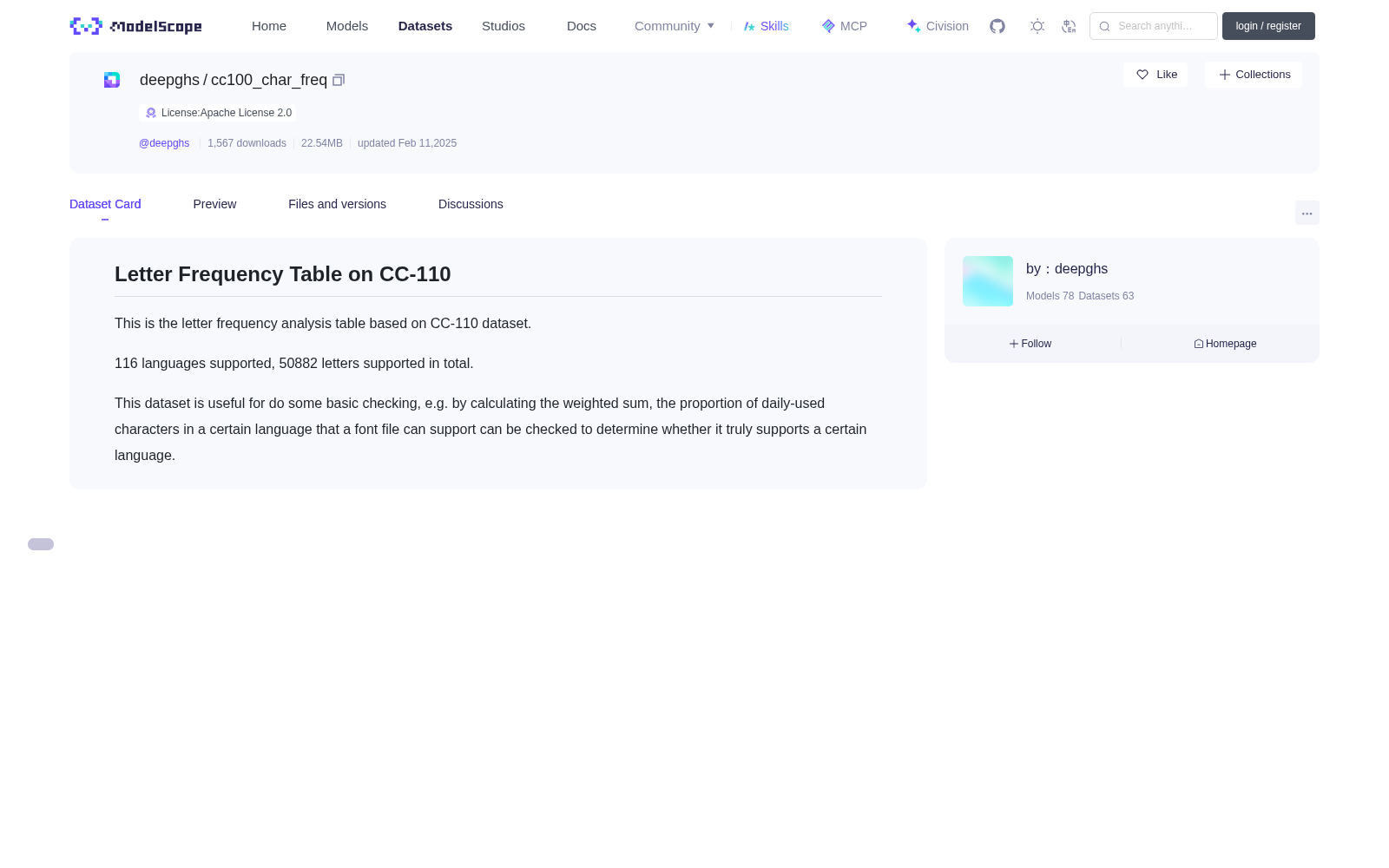Click 'updated Feb 11,2025' text
The width and height of the screenshot is (1389, 868).
coord(407,143)
